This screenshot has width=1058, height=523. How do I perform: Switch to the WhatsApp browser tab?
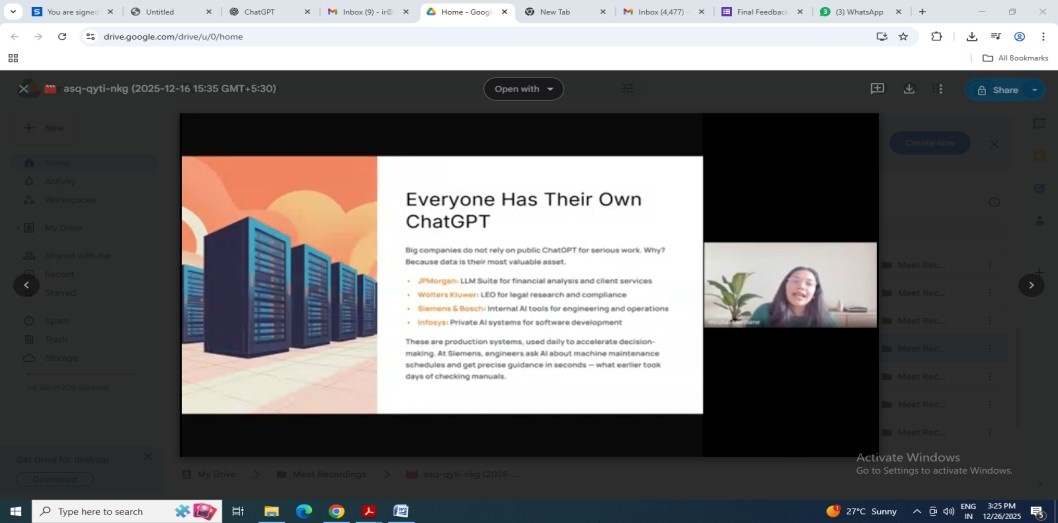click(857, 12)
